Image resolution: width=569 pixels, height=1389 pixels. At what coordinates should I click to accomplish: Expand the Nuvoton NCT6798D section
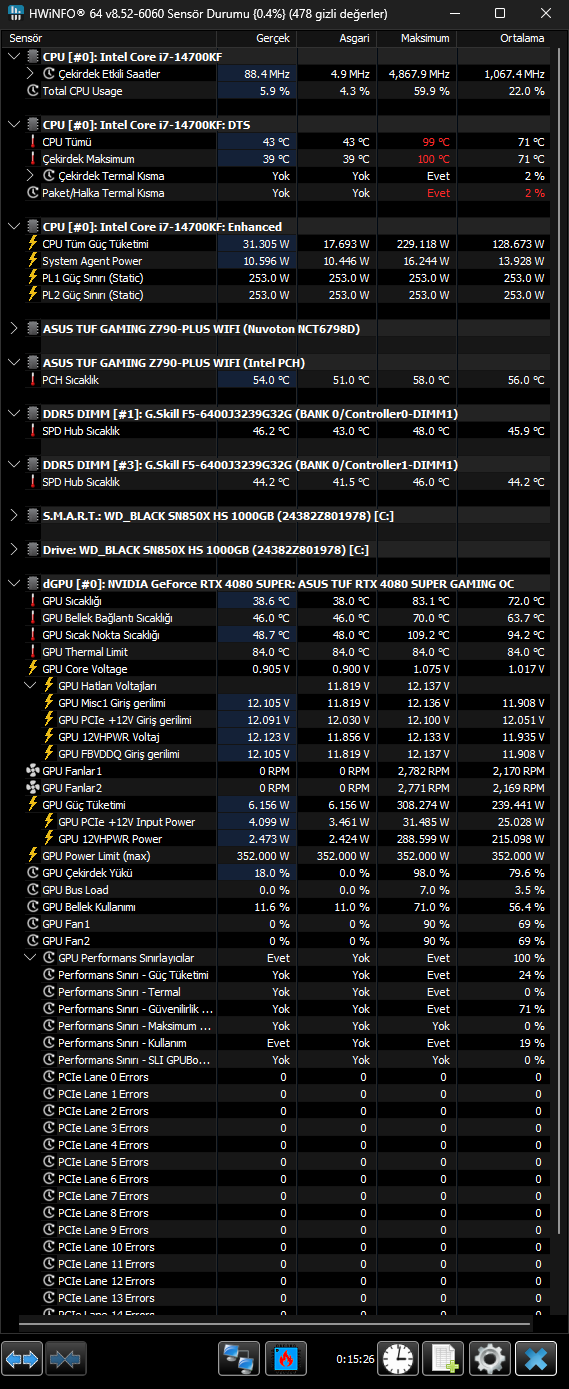13,328
